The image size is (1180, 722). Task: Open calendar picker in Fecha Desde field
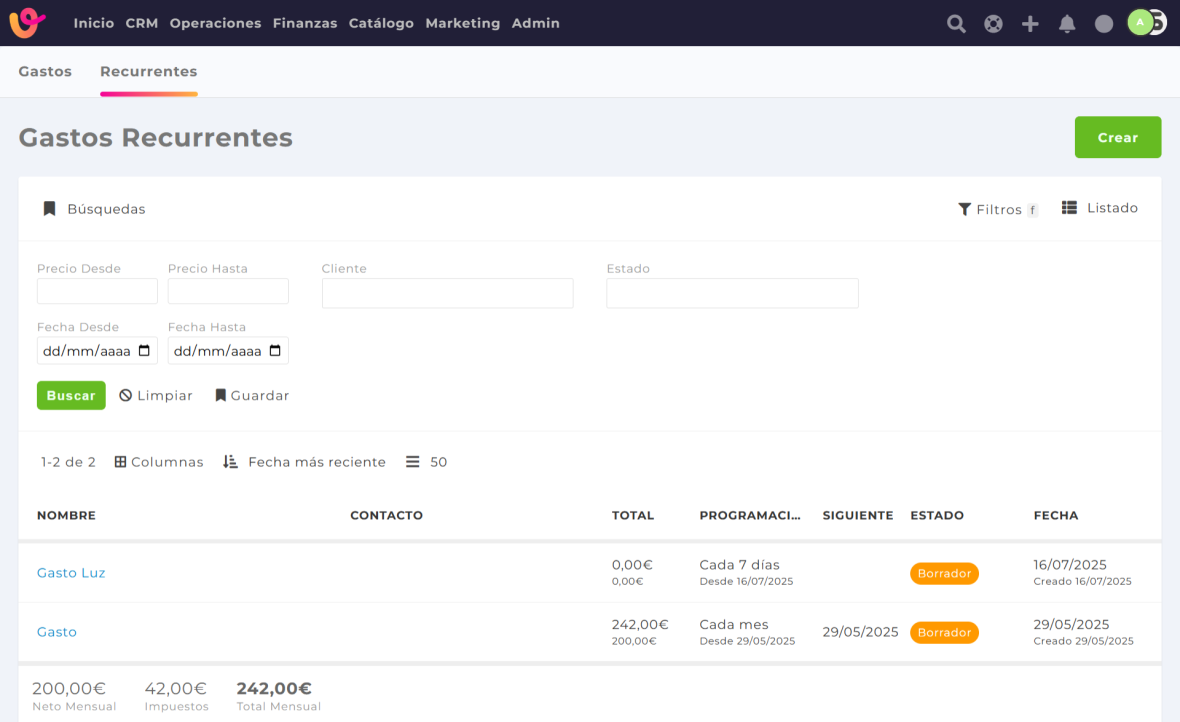point(145,351)
